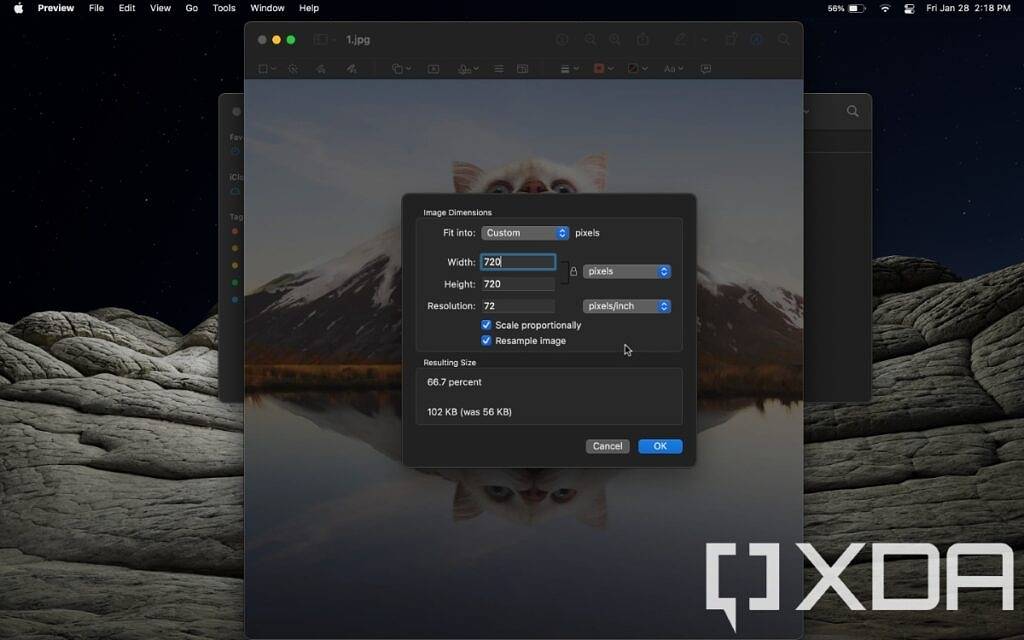Select the Draw tool
The image size is (1024, 640).
349,69
